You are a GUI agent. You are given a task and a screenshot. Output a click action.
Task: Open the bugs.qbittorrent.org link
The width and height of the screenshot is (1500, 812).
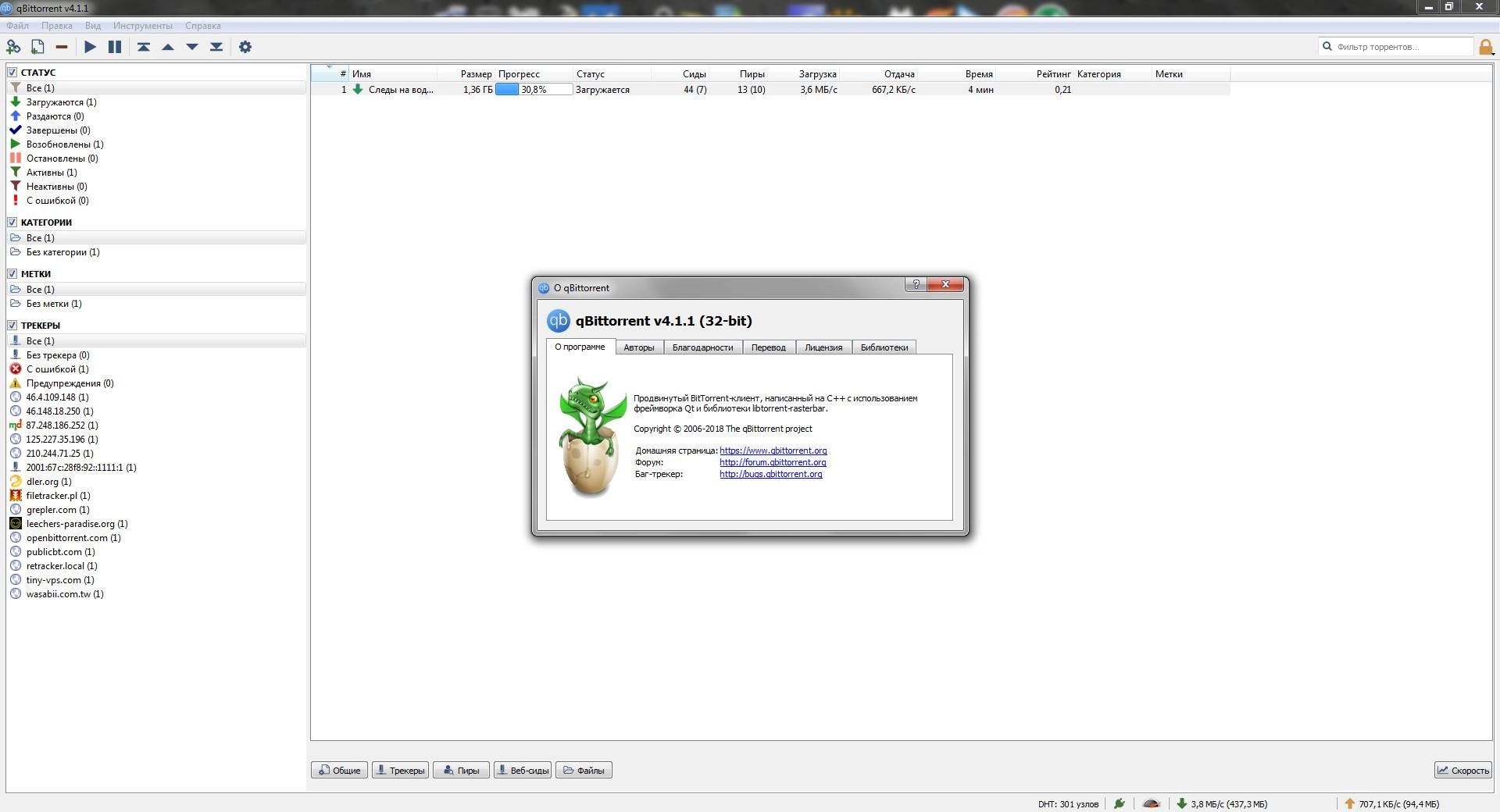[770, 474]
